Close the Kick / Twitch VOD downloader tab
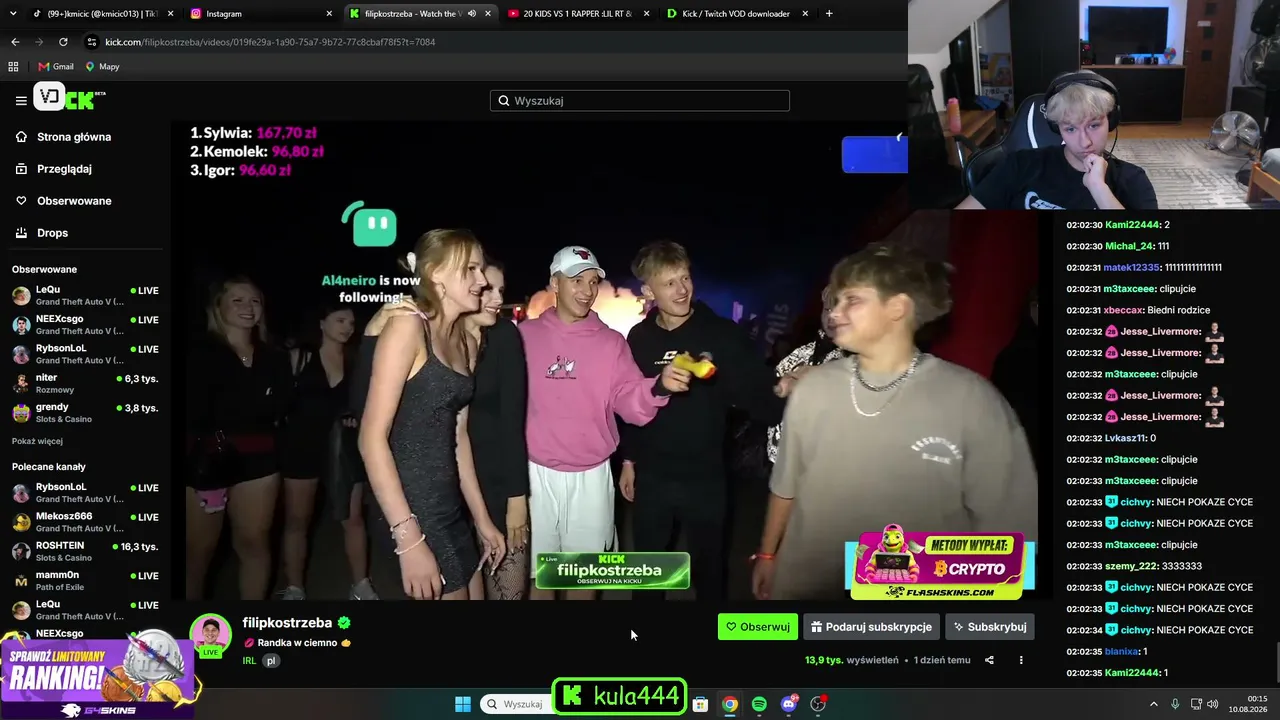The height and width of the screenshot is (720, 1280). point(805,14)
